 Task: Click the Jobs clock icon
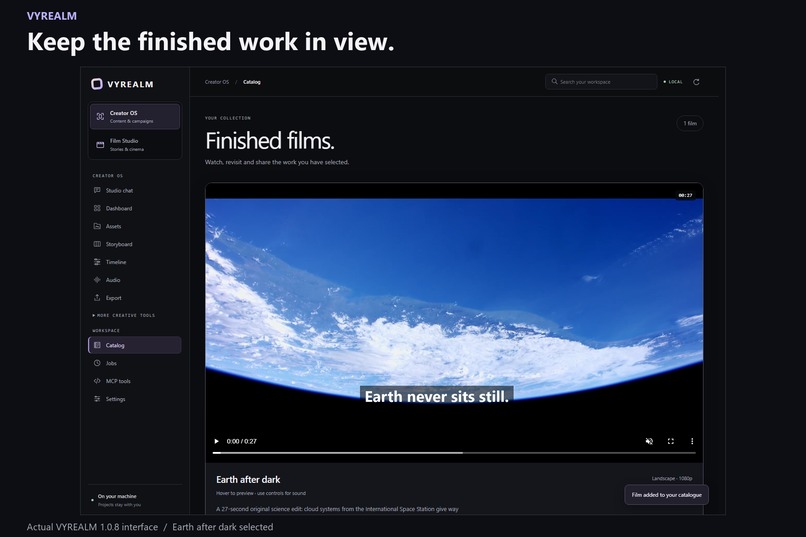pyautogui.click(x=97, y=363)
